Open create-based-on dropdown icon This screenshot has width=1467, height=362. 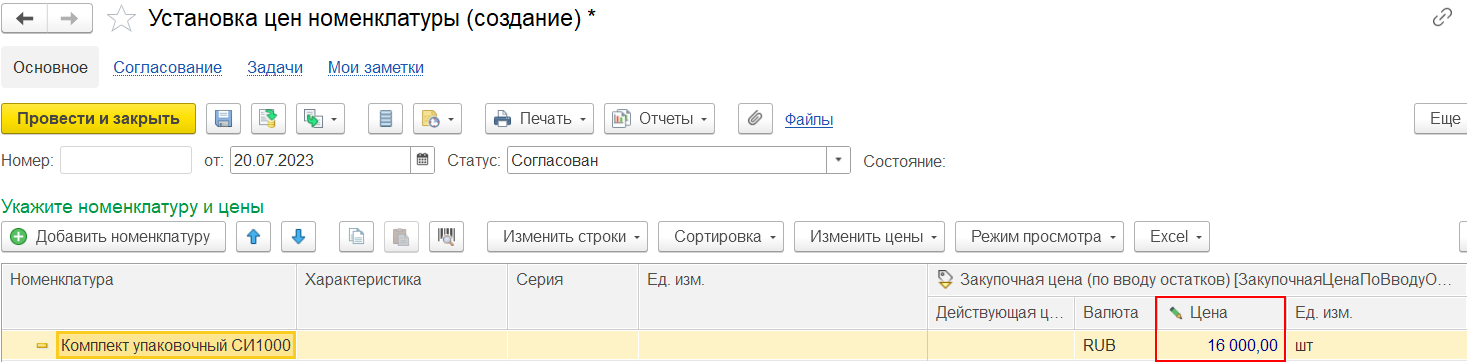click(320, 119)
